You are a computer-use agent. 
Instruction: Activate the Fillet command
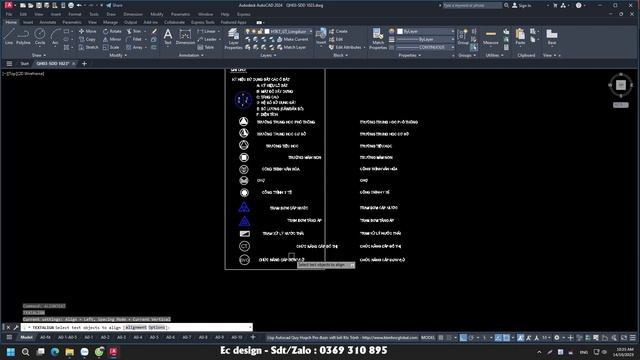coord(134,39)
